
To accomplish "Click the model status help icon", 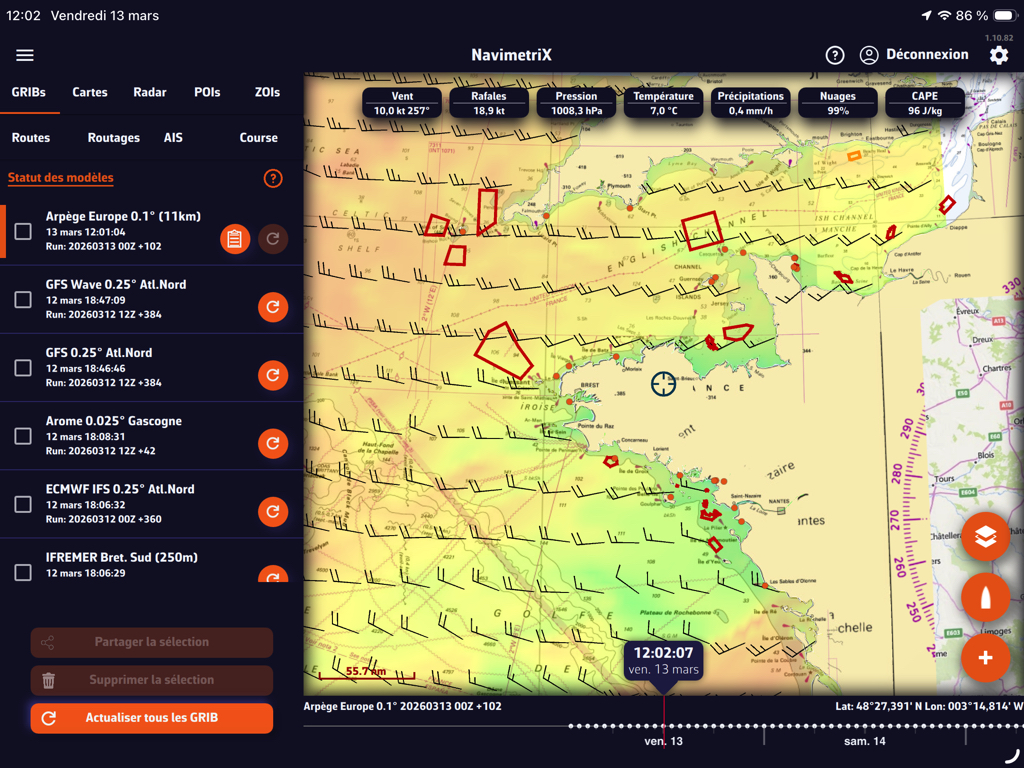I will pos(273,178).
